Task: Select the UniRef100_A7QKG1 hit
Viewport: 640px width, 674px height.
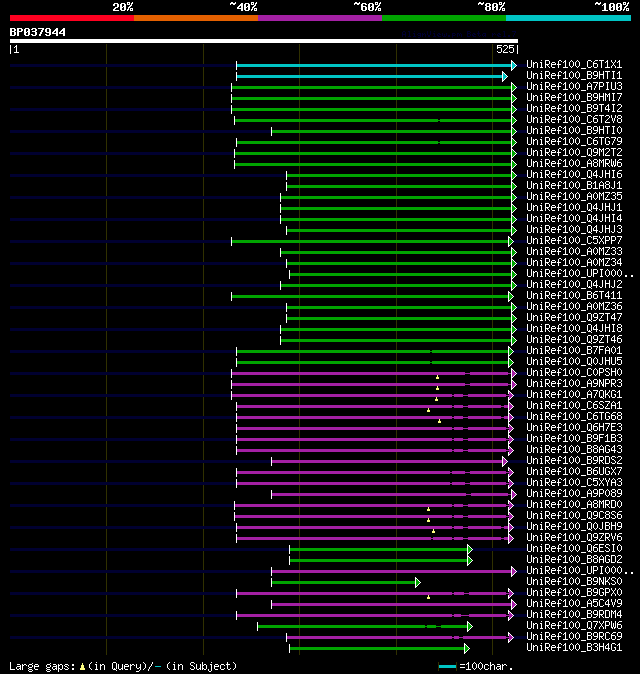Action: (x=574, y=395)
